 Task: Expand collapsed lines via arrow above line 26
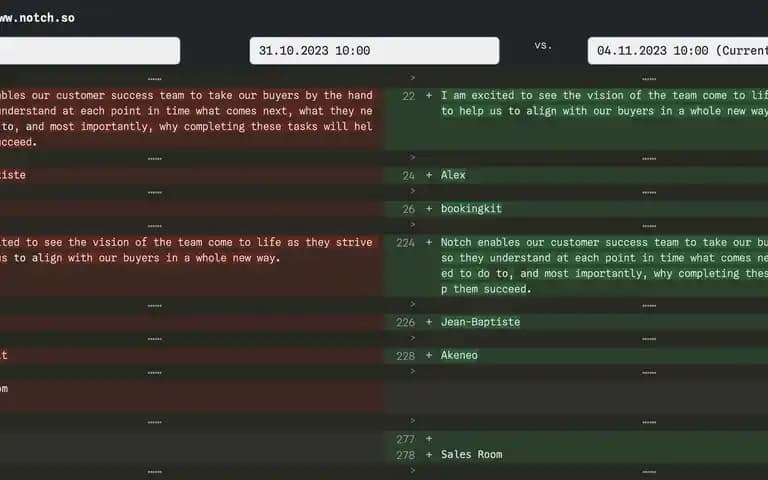coord(412,191)
